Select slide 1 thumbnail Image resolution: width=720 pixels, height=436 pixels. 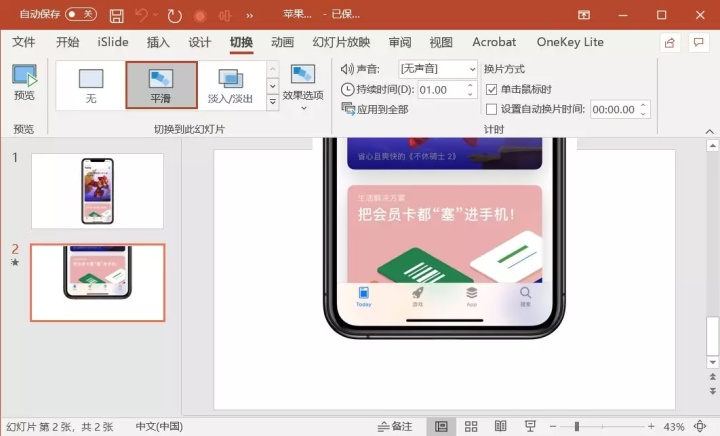(x=97, y=191)
